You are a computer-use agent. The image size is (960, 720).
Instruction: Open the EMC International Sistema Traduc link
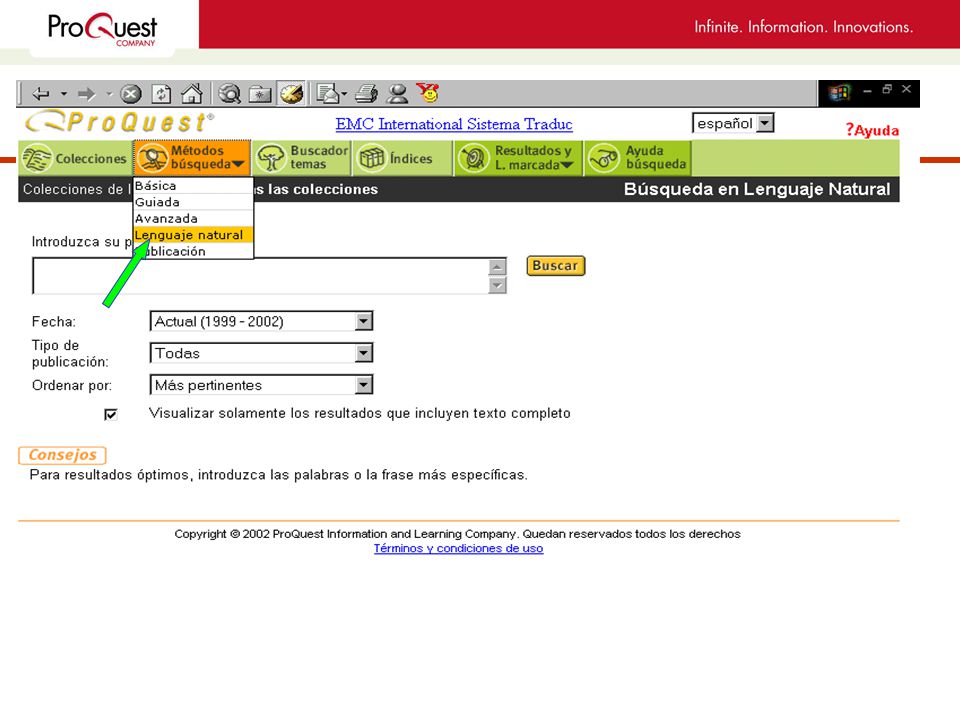point(454,124)
